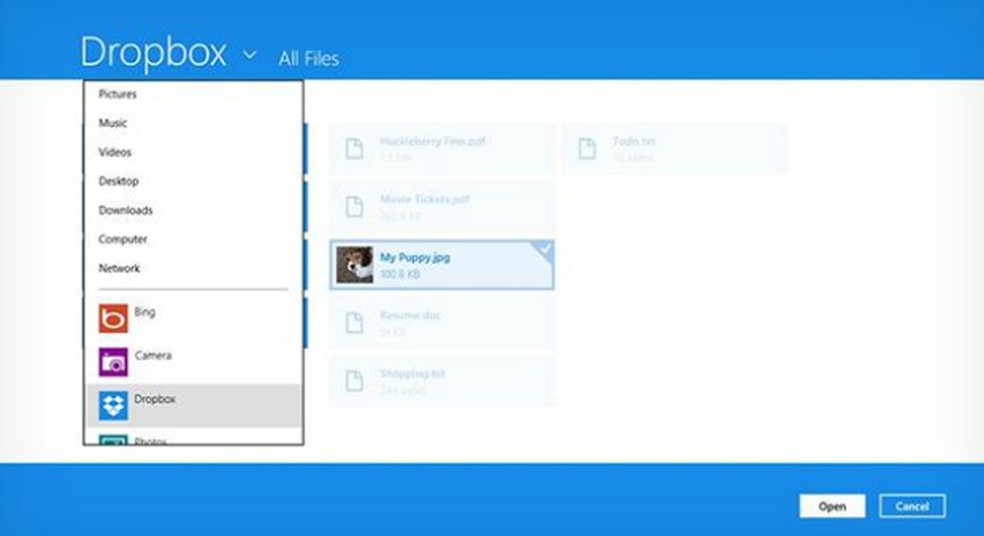984x536 pixels.
Task: Select Pictures from location menu
Action: tap(117, 94)
